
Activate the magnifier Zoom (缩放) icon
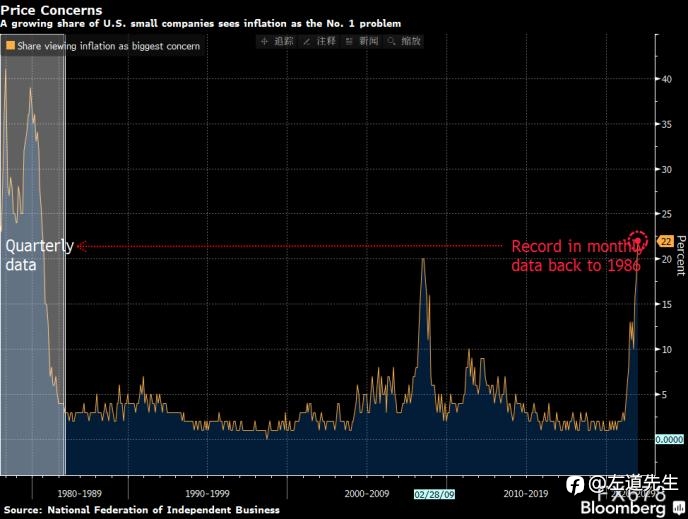pos(391,41)
